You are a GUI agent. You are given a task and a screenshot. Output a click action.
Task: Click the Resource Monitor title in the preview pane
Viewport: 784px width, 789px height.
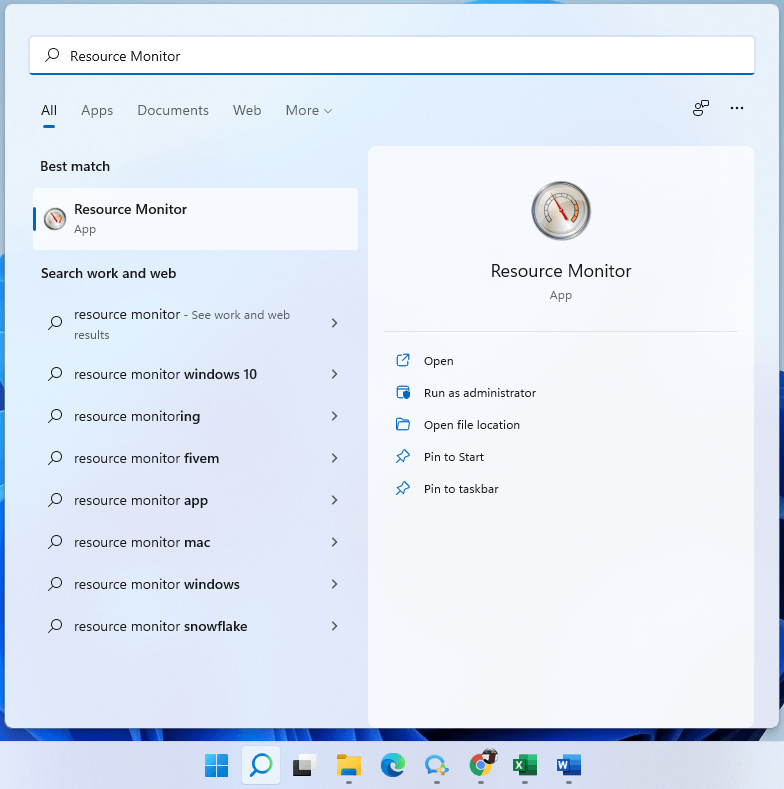click(x=561, y=271)
